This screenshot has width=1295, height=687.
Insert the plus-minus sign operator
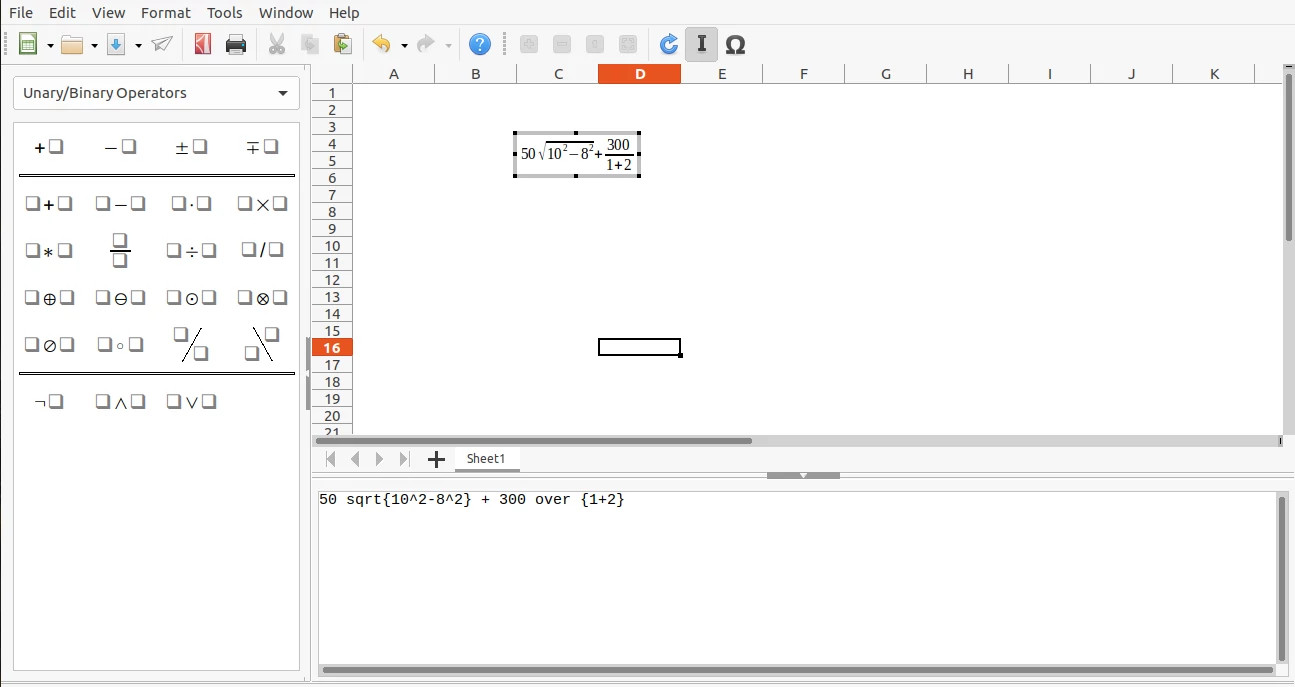coord(191,147)
